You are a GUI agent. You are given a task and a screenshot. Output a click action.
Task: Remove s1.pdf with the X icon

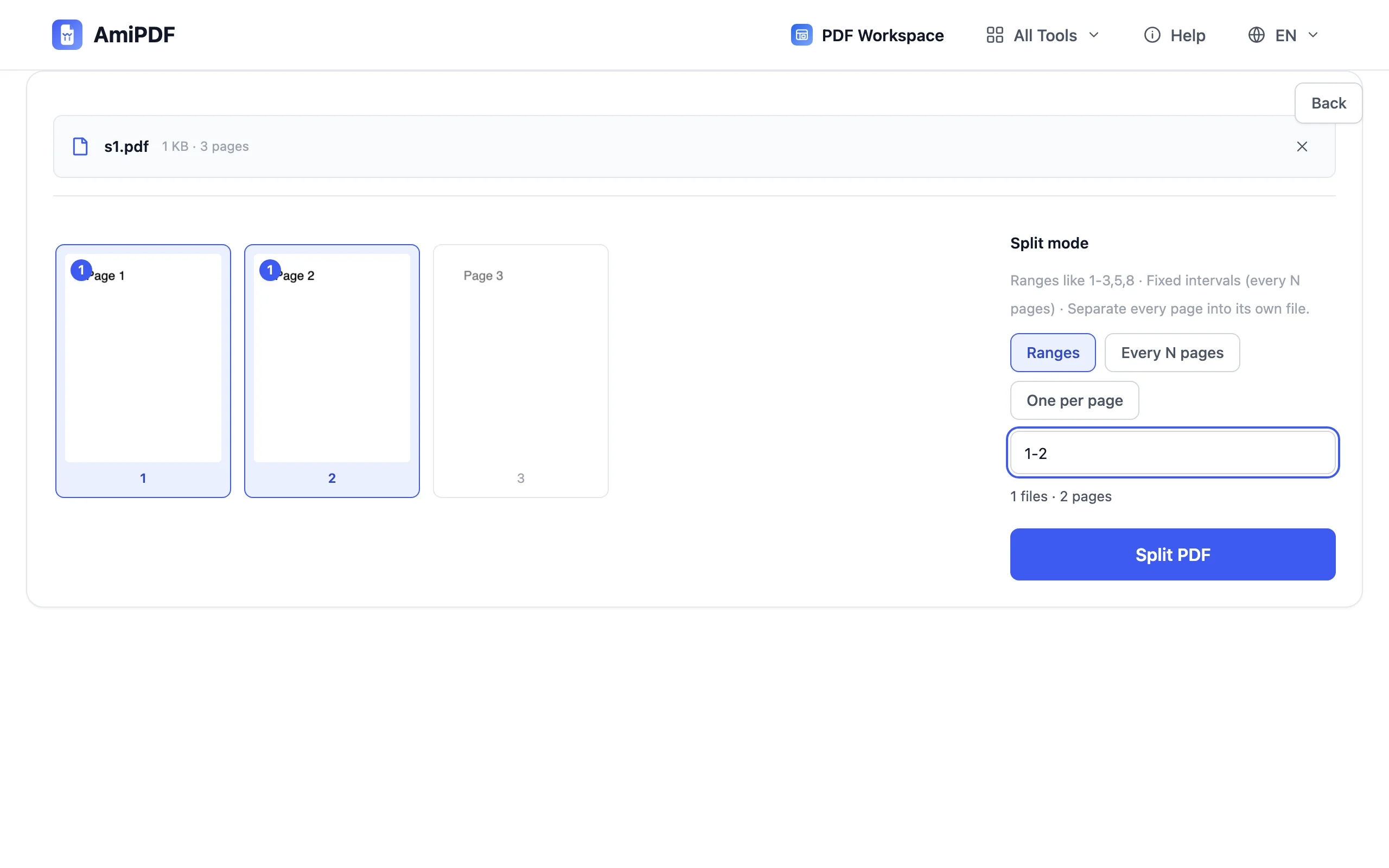(x=1302, y=146)
